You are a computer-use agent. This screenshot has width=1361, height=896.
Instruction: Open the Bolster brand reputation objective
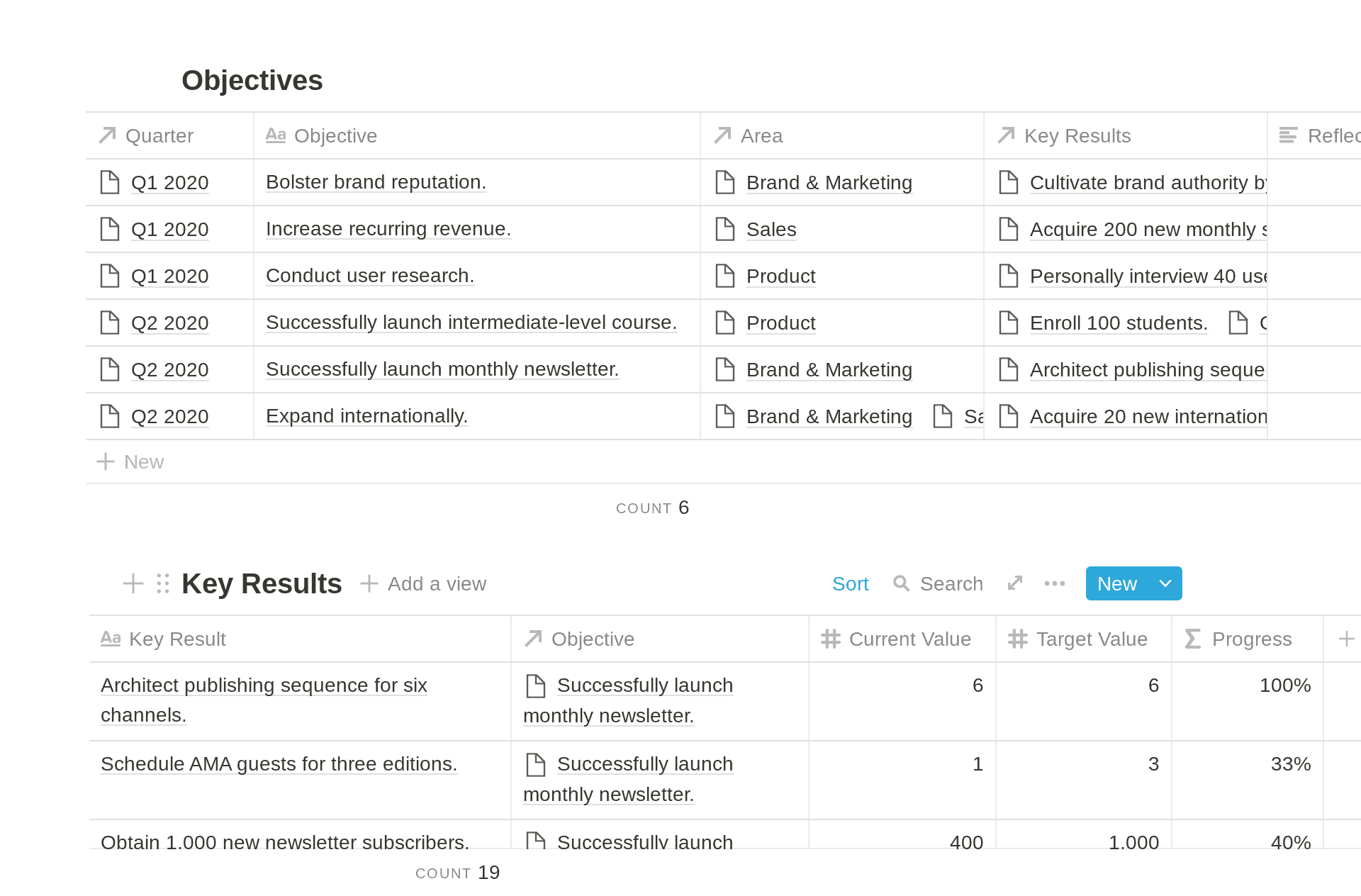coord(376,183)
